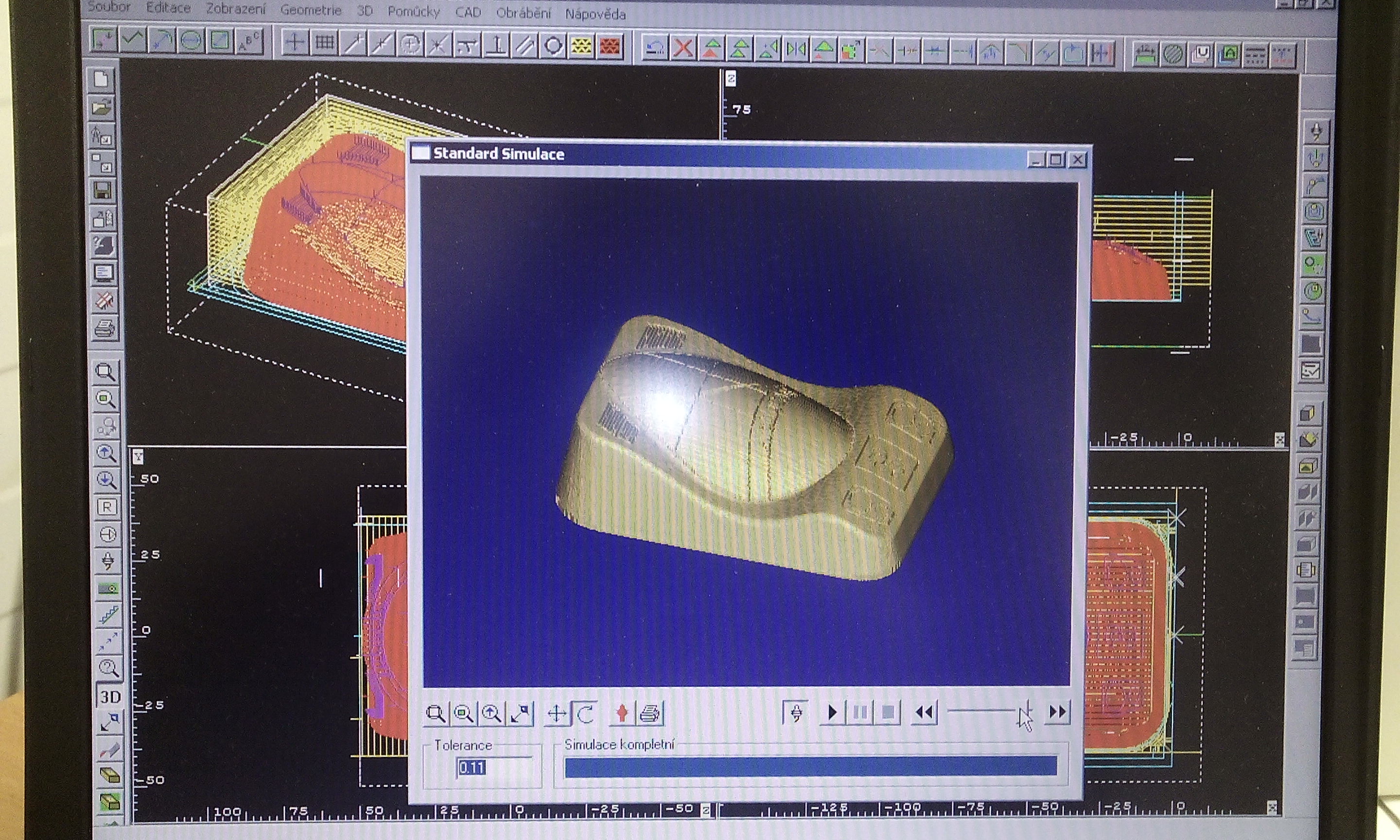The image size is (1400, 840).
Task: Select the circle geometry tool
Action: [190, 41]
